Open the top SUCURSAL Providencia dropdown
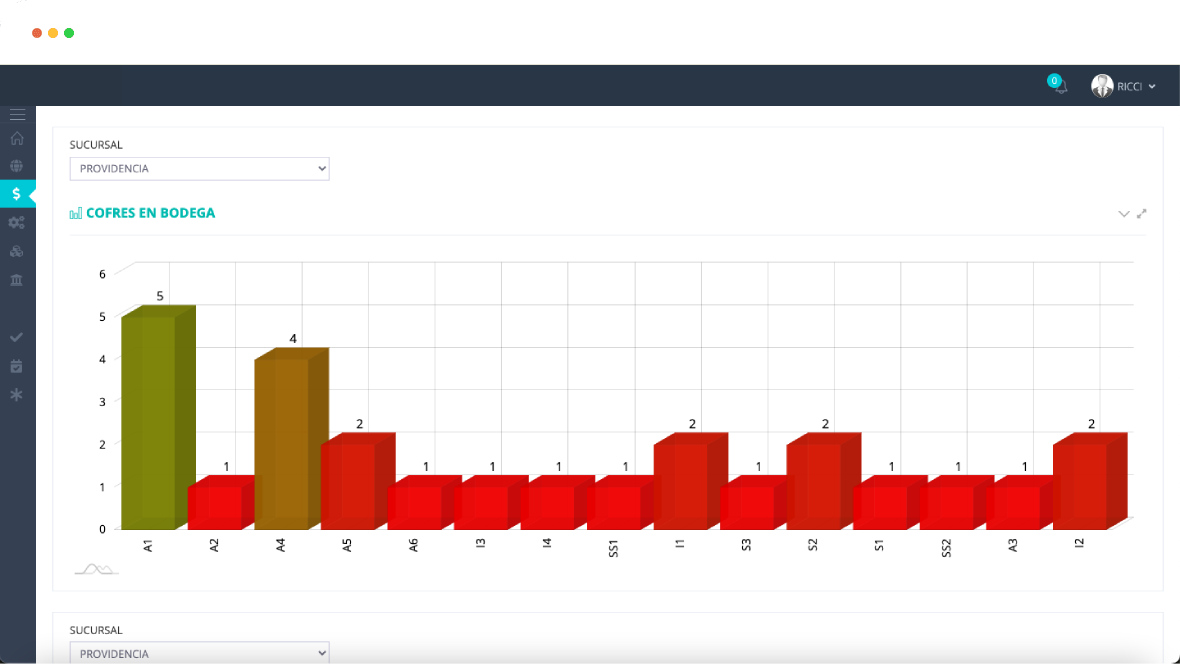Image resolution: width=1180 pixels, height=664 pixels. click(199, 169)
